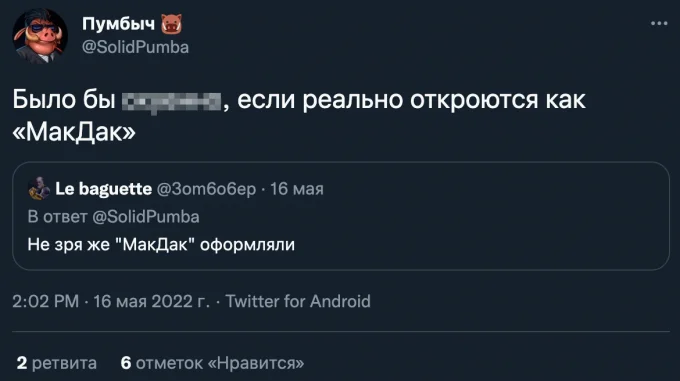Click the 16 мая 2022 г. date
This screenshot has width=680, height=381.
point(151,301)
